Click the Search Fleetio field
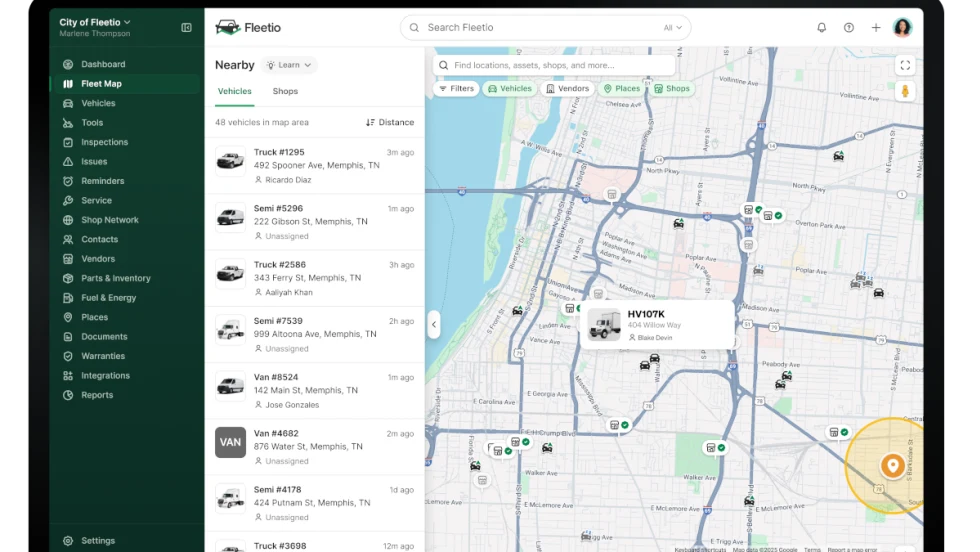 pos(545,28)
